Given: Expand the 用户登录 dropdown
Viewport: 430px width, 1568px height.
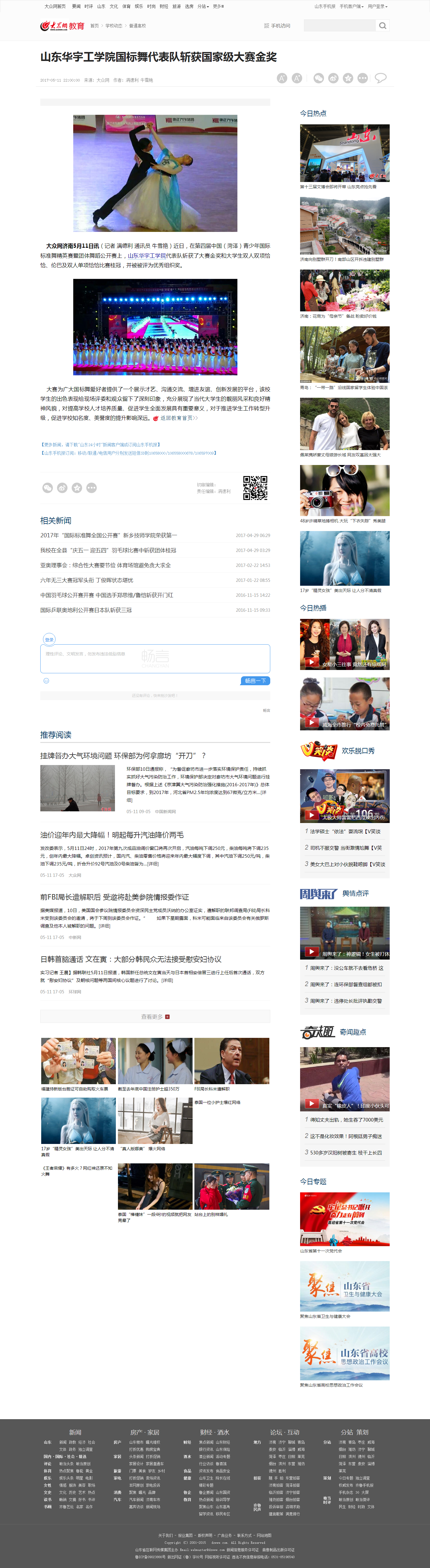Looking at the screenshot, I should click(x=377, y=6).
